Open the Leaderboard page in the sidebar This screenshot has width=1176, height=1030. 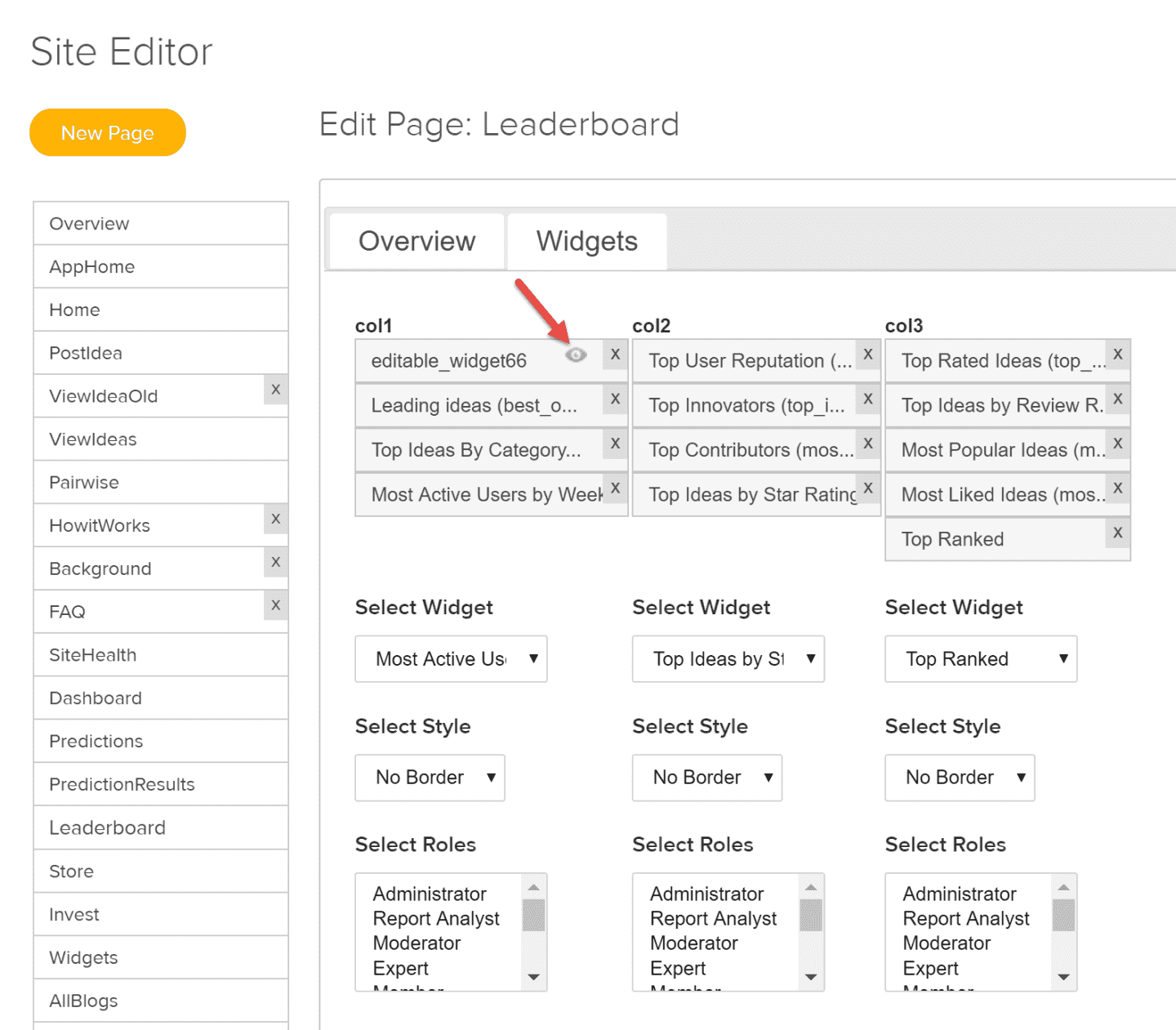pyautogui.click(x=107, y=827)
